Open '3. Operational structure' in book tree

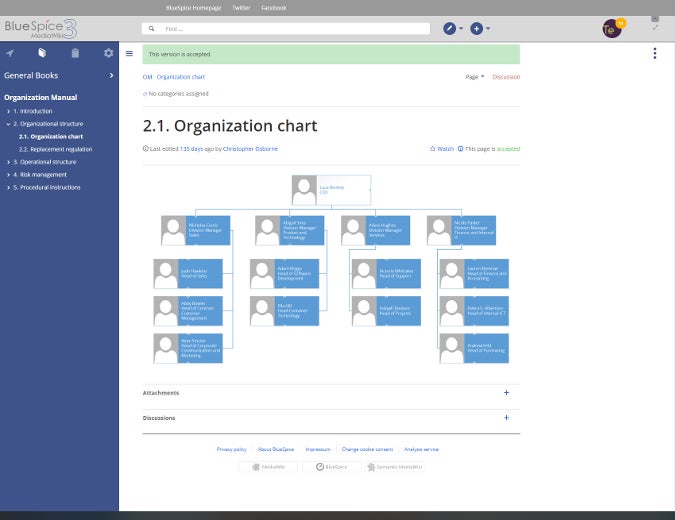click(48, 161)
